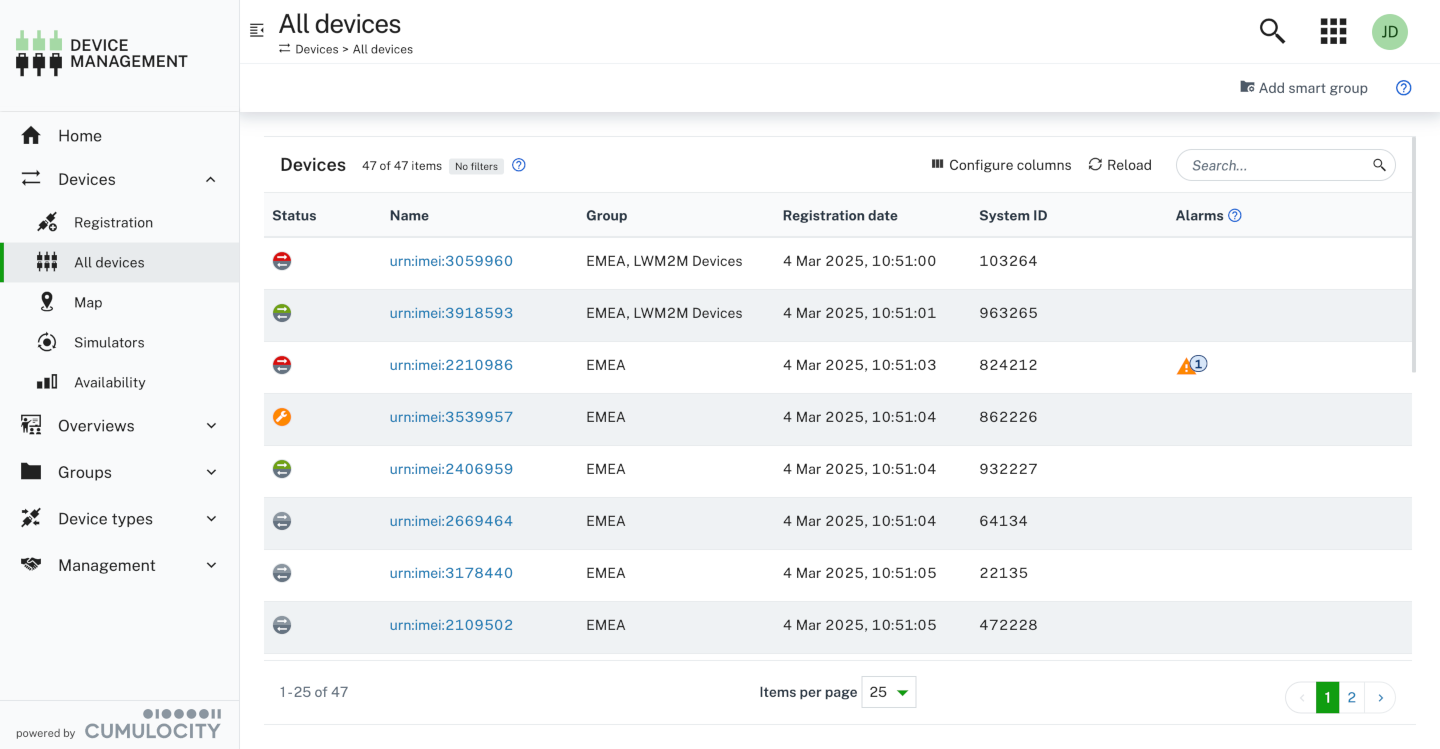
Task: Open the Items per page dropdown
Action: tap(888, 692)
